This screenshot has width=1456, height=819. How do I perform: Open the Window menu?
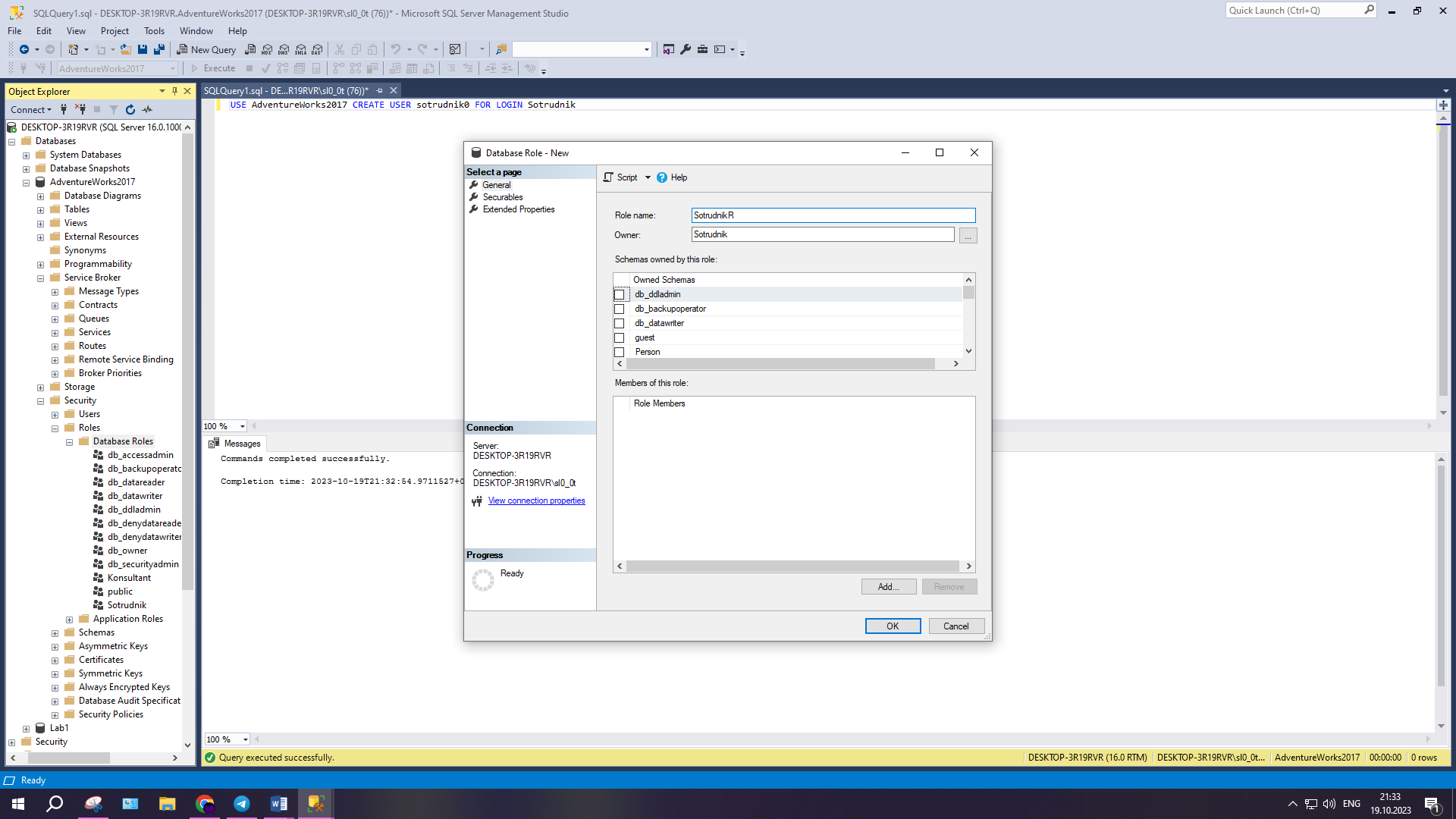coord(196,31)
